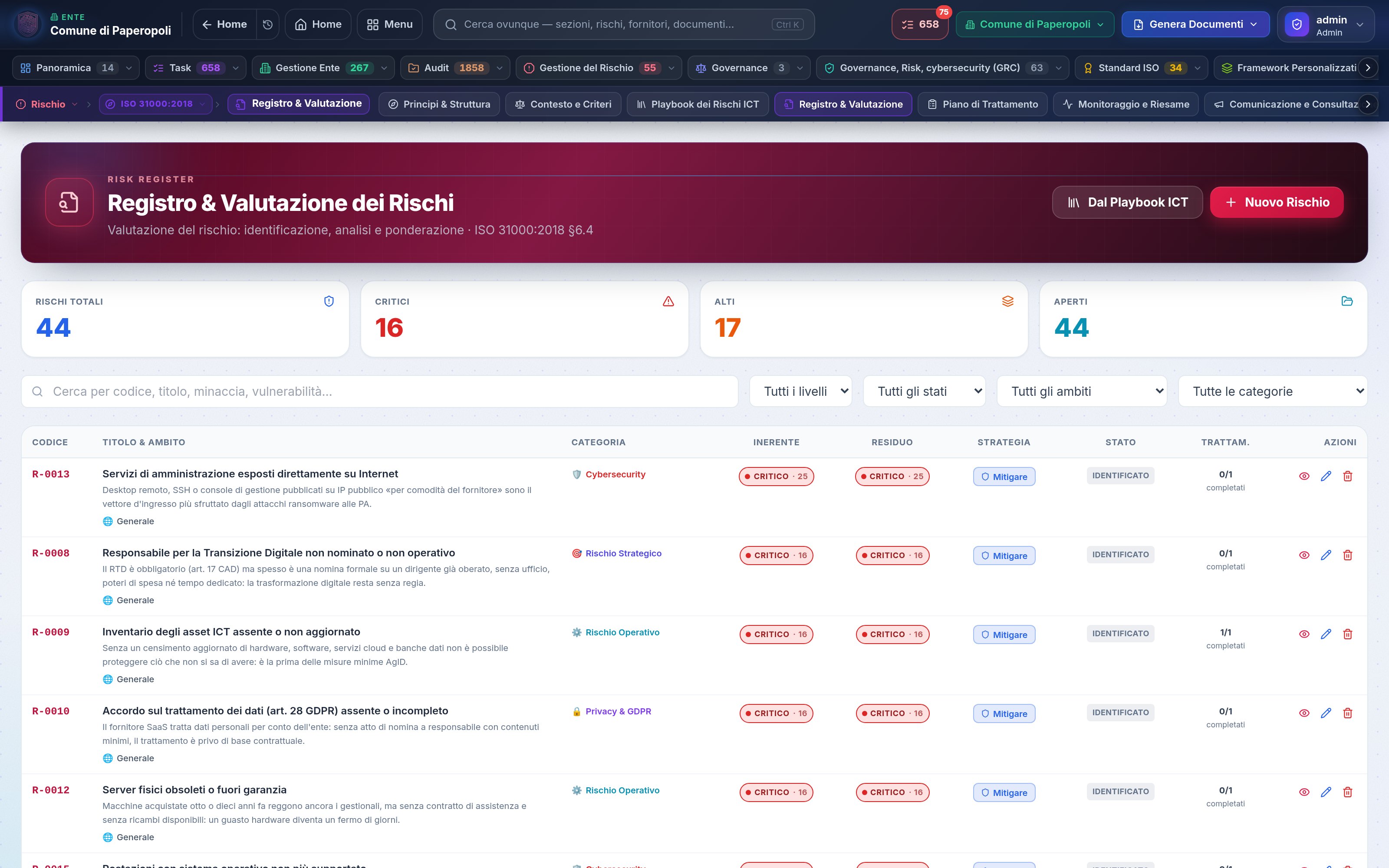The height and width of the screenshot is (868, 1389).
Task: Open the Menu button in top bar
Action: pyautogui.click(x=390, y=24)
